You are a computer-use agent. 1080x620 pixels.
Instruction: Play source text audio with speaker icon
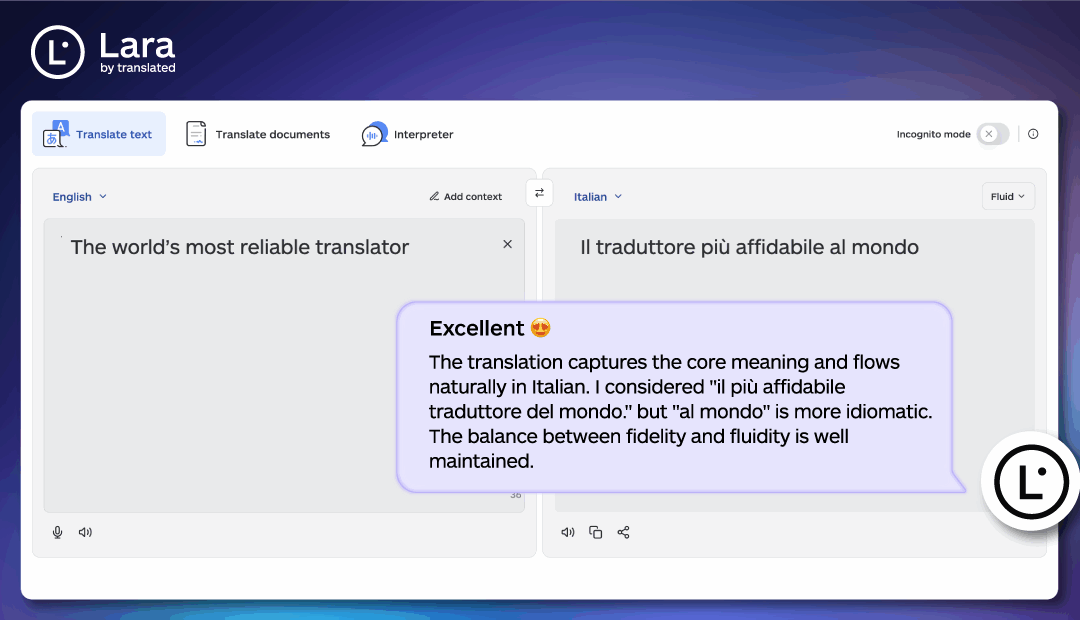click(85, 532)
